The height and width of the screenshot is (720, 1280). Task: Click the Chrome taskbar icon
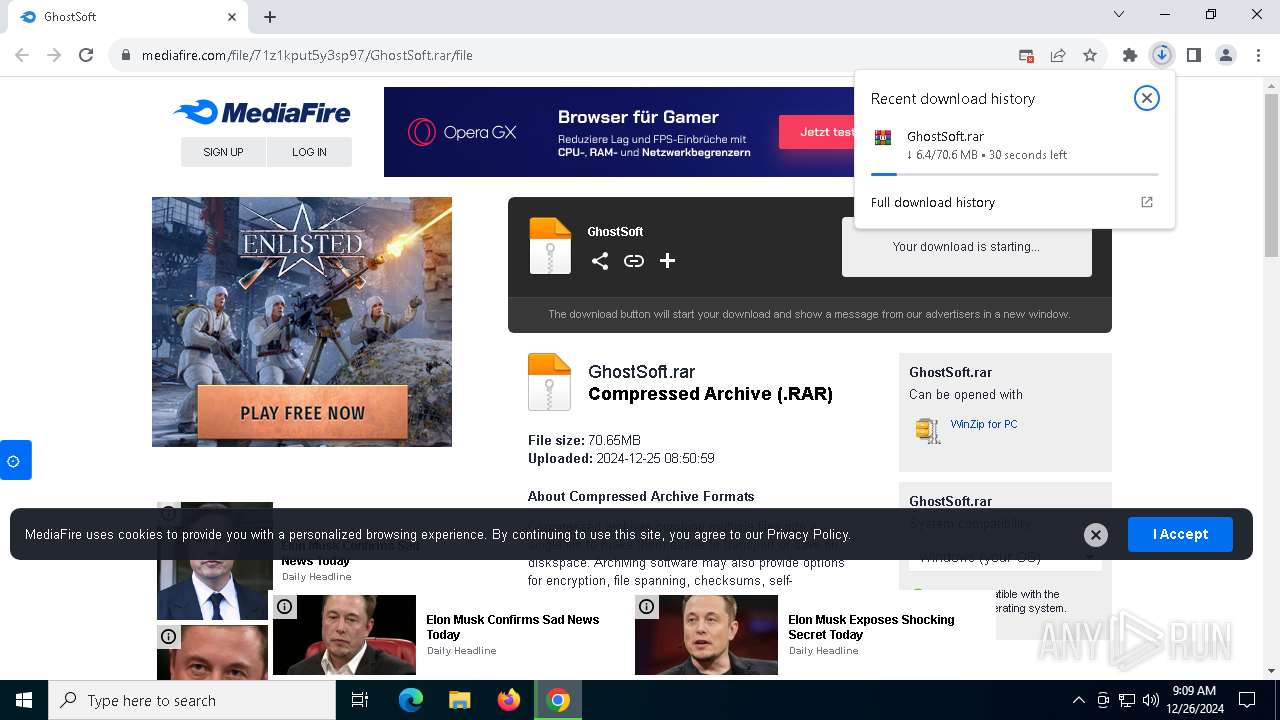(x=558, y=700)
